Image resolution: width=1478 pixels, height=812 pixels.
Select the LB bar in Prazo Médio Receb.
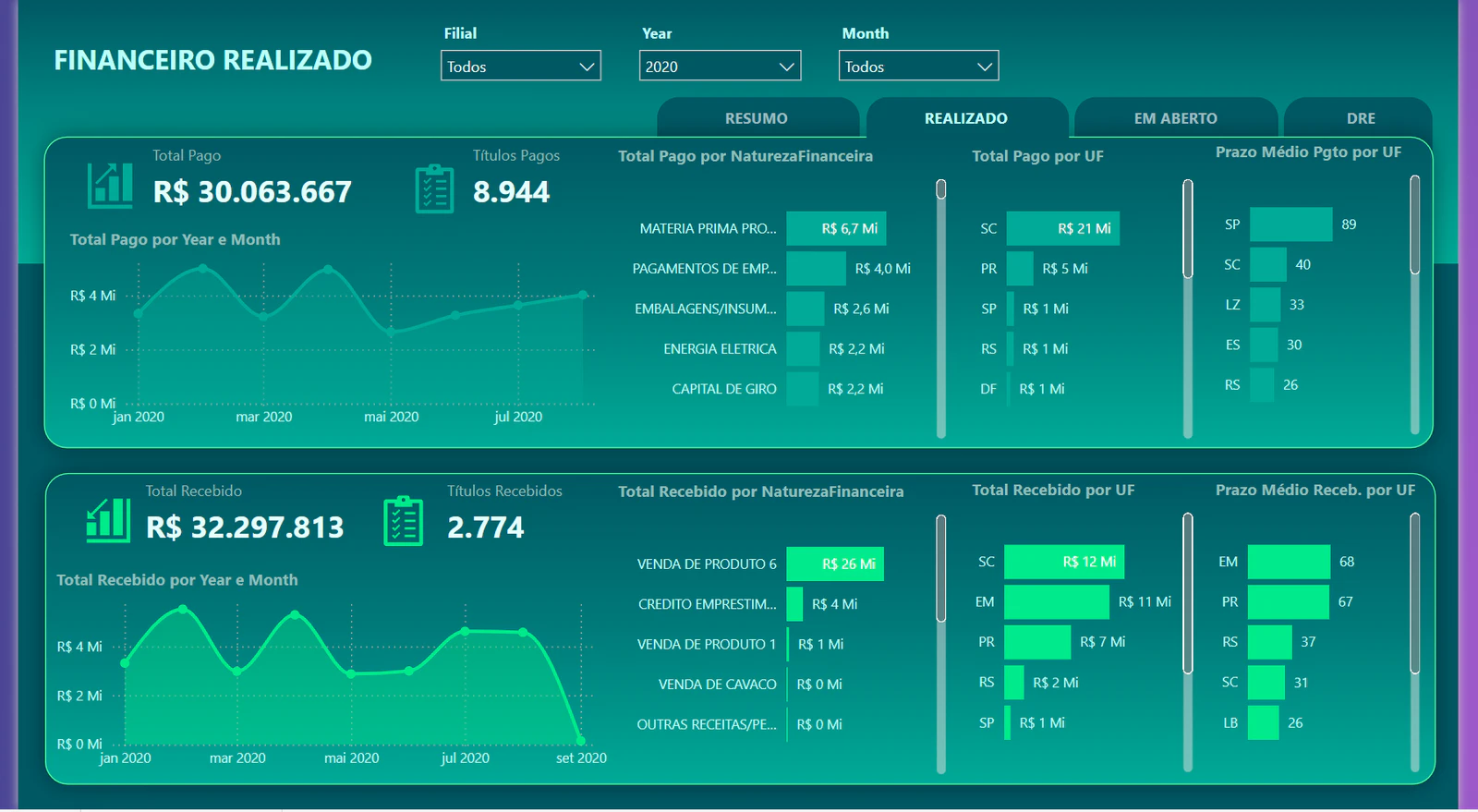(x=1264, y=723)
